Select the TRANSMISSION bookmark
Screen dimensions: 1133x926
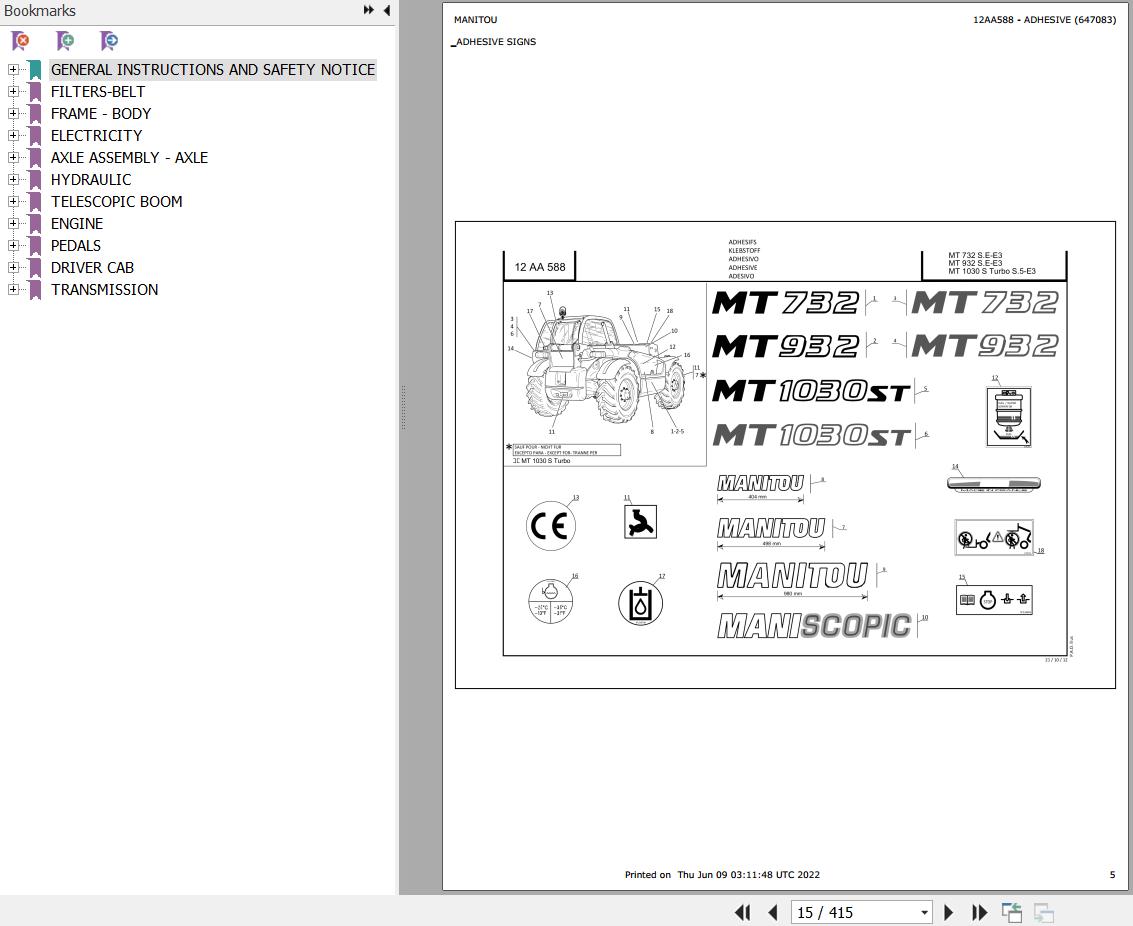coord(104,290)
